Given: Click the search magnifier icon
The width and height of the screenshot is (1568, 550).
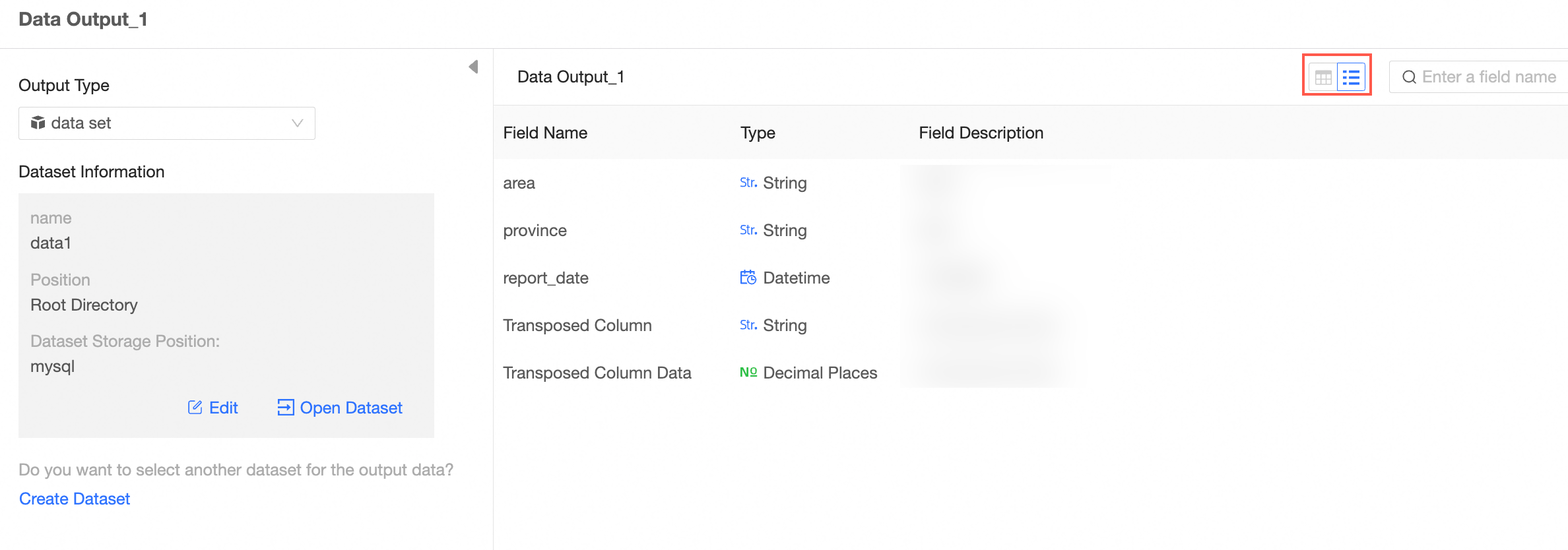Looking at the screenshot, I should (1409, 77).
